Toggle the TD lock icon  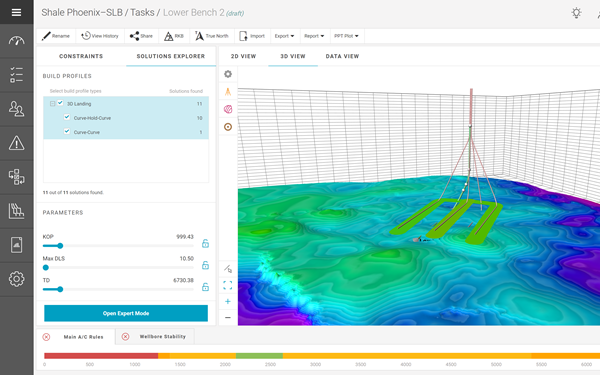coord(205,287)
